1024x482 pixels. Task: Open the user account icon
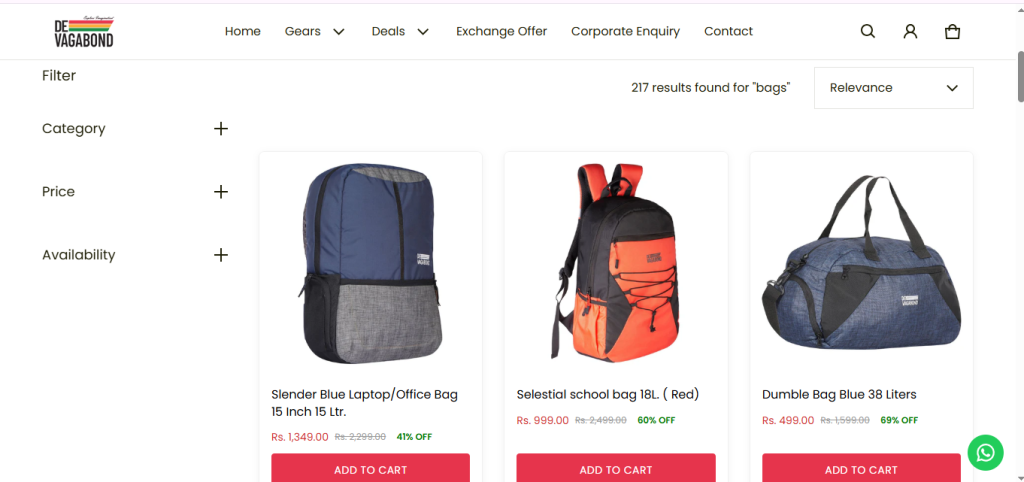[910, 31]
